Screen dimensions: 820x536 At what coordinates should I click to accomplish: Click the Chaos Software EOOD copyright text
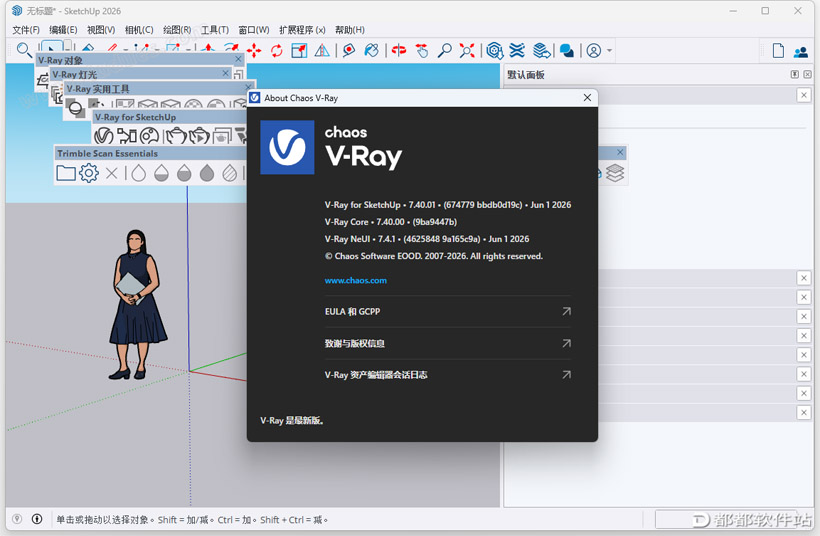[434, 256]
